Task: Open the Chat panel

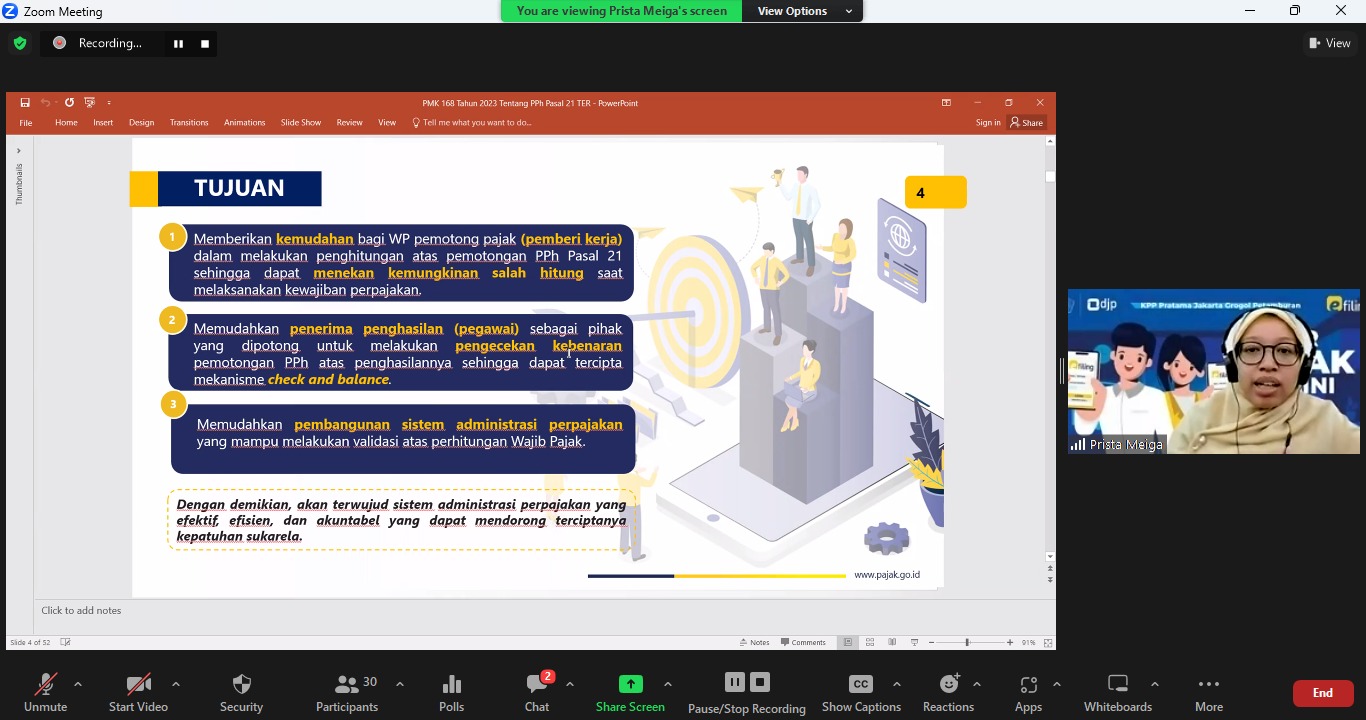Action: pyautogui.click(x=537, y=692)
